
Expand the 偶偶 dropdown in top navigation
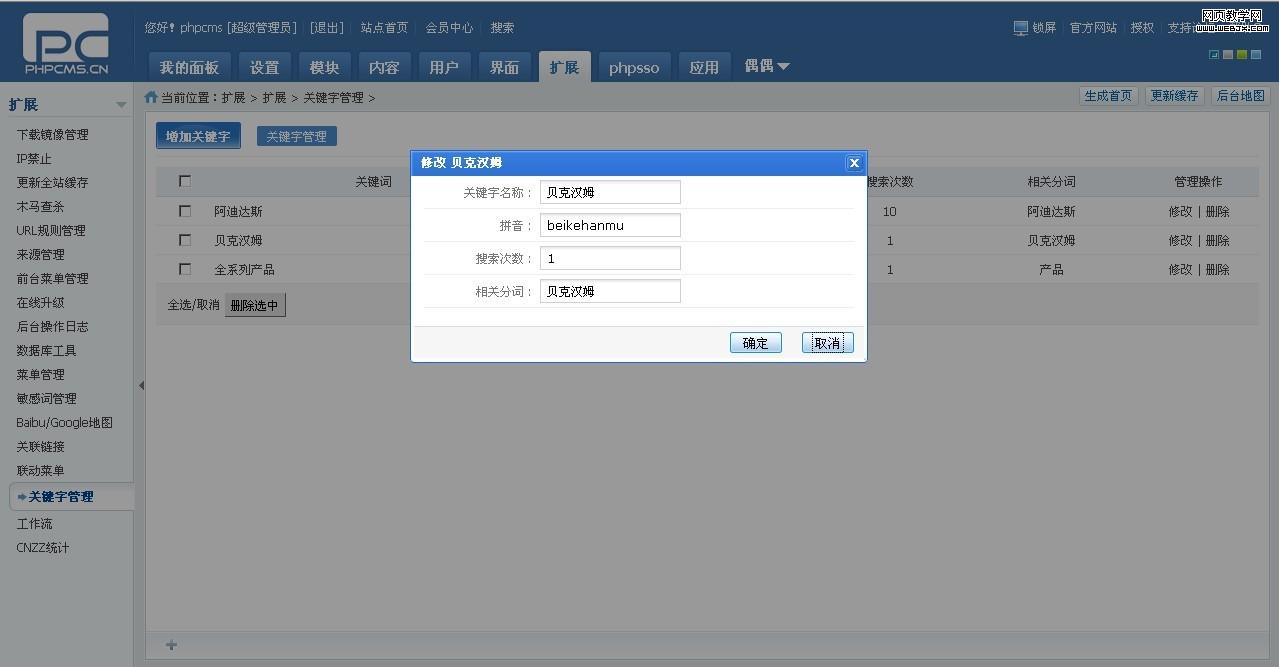(767, 66)
